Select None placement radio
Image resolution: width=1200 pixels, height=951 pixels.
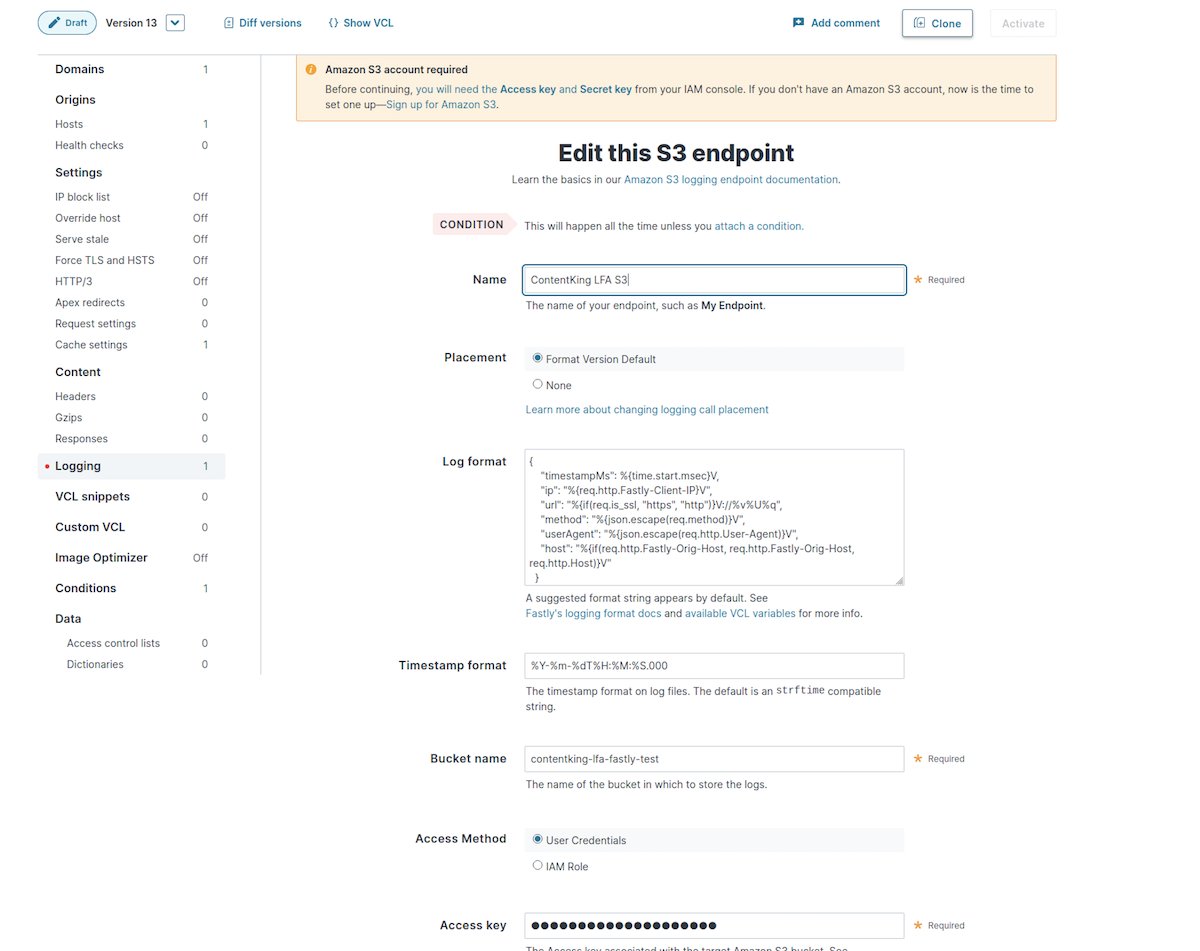(538, 384)
